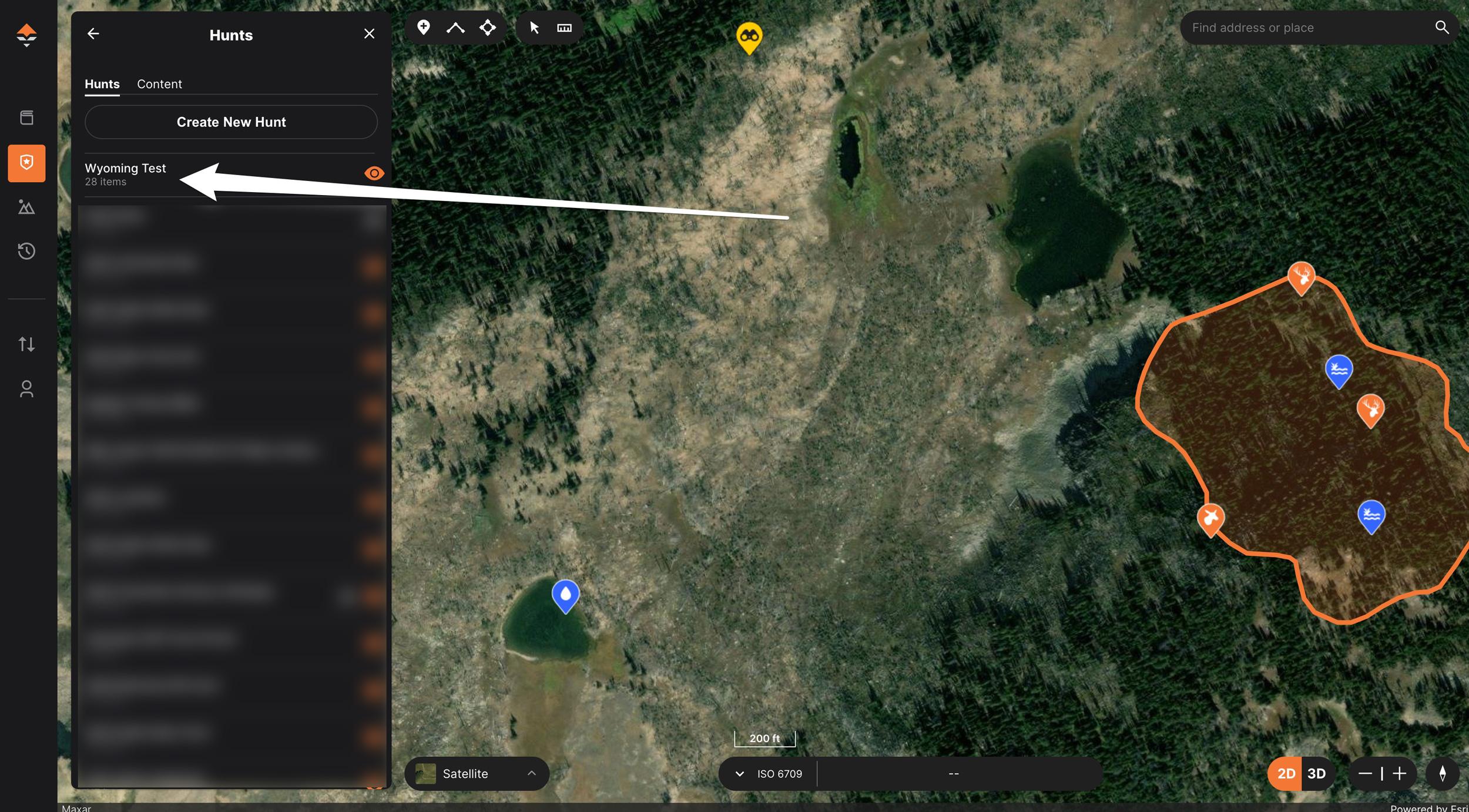
Task: Toggle visibility of Wyoming Test hunt
Action: (x=374, y=173)
